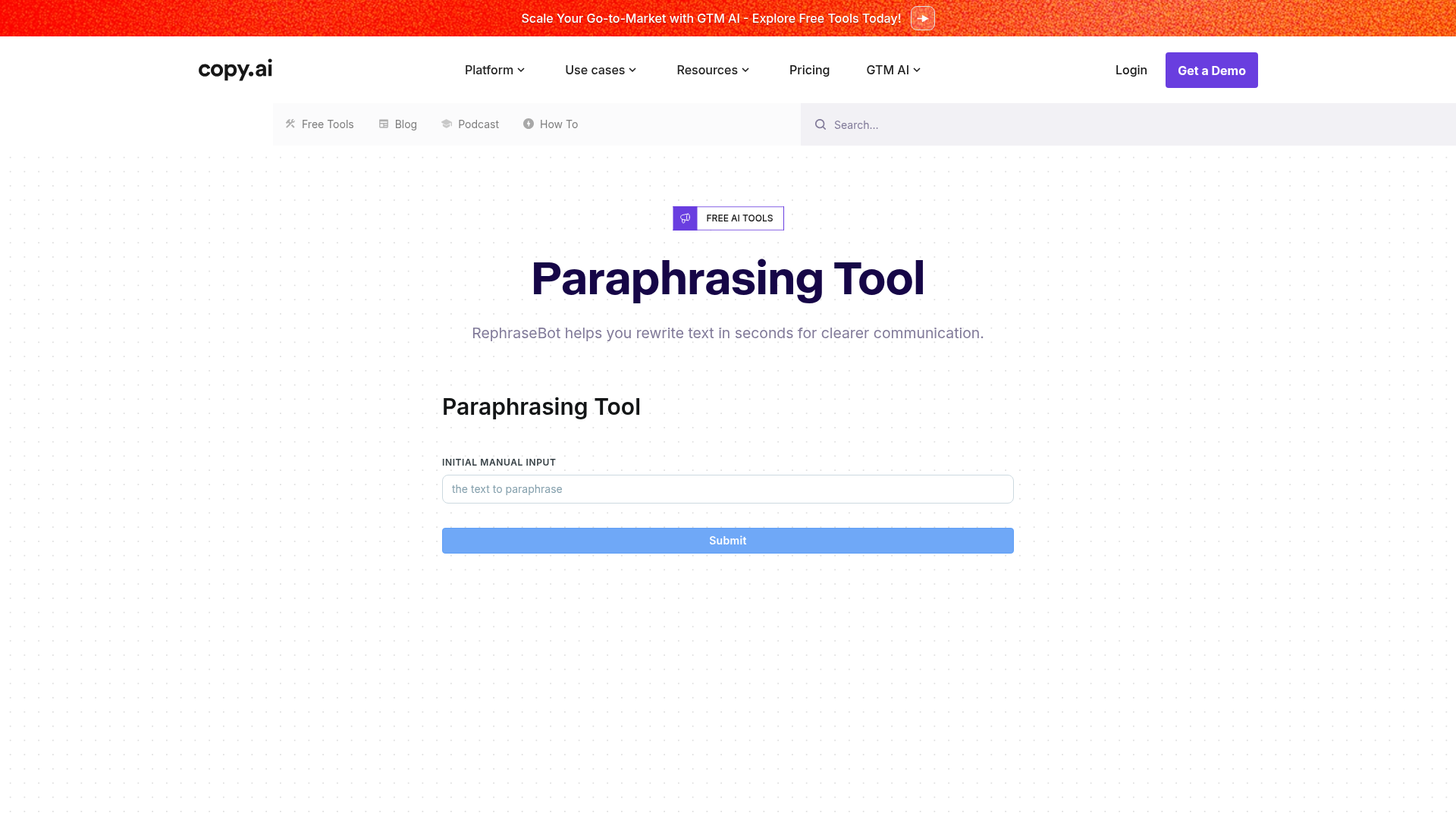Focus the Search field
This screenshot has height=819, width=1456.
(x=1128, y=124)
